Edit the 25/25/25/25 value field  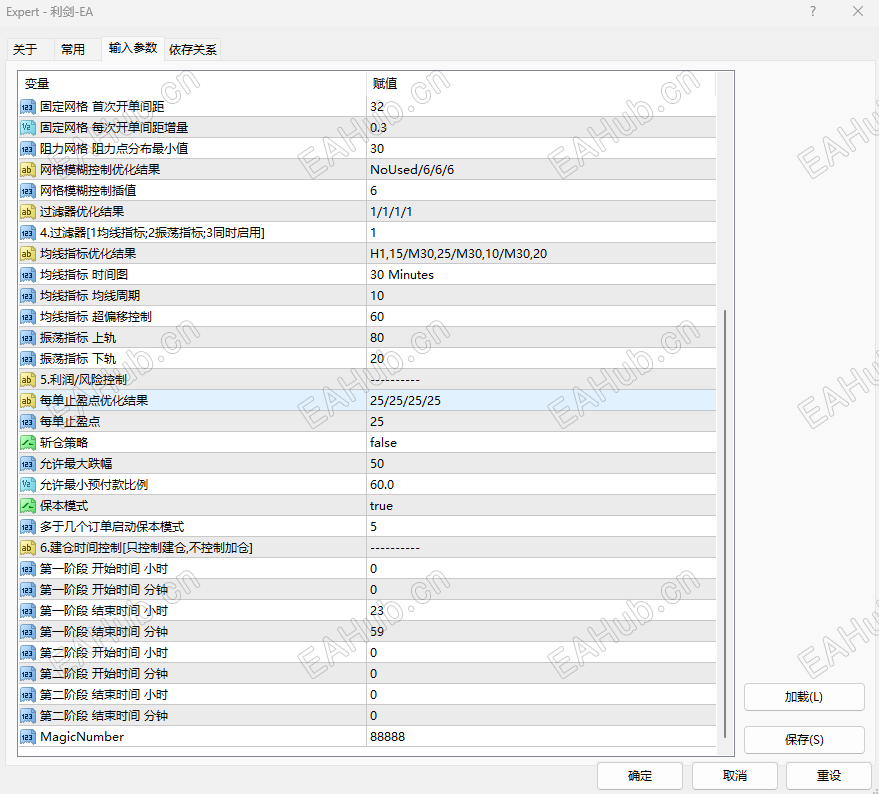click(541, 401)
